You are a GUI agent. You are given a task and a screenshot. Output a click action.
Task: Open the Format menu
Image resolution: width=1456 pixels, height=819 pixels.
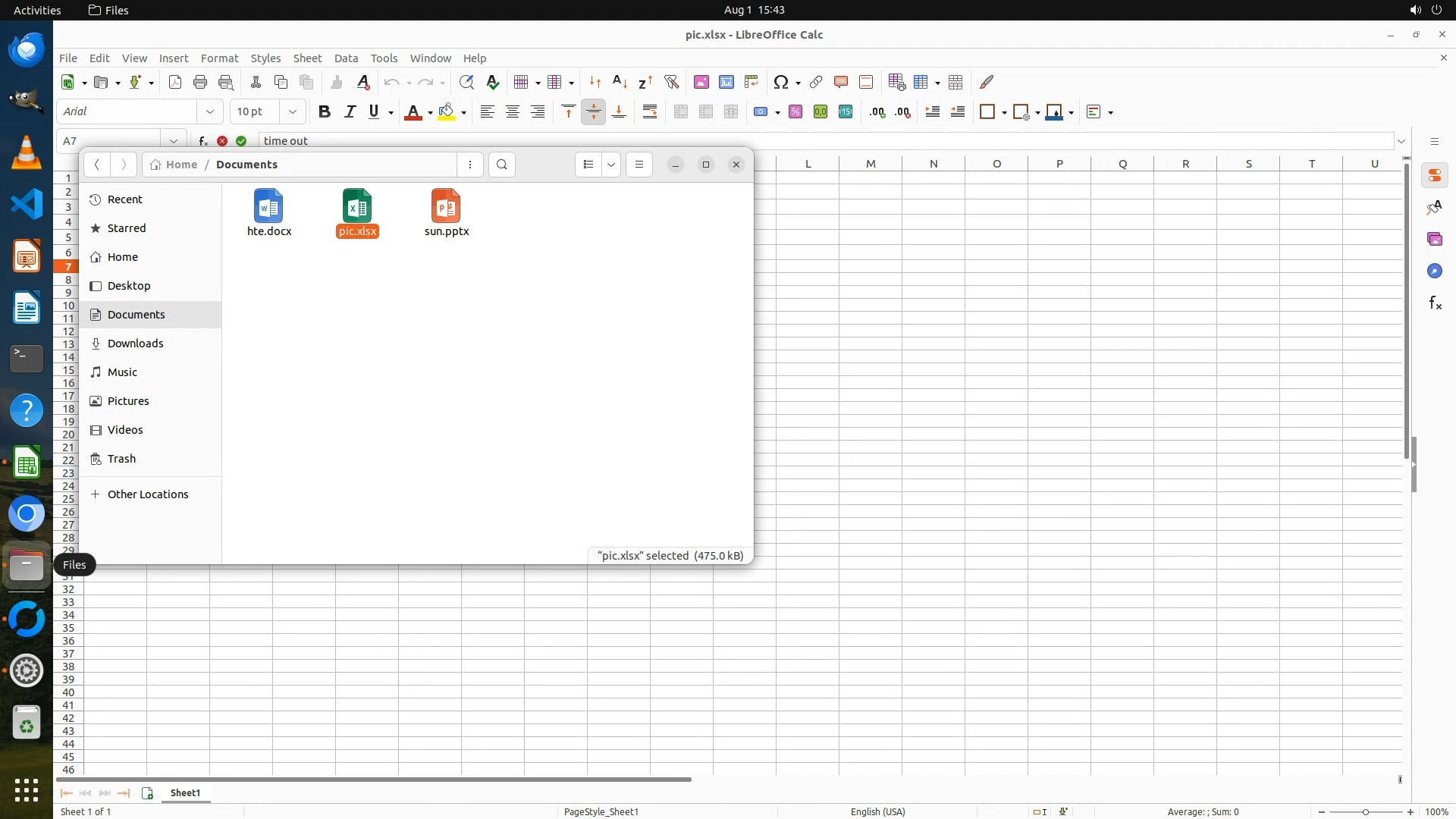coord(219,58)
